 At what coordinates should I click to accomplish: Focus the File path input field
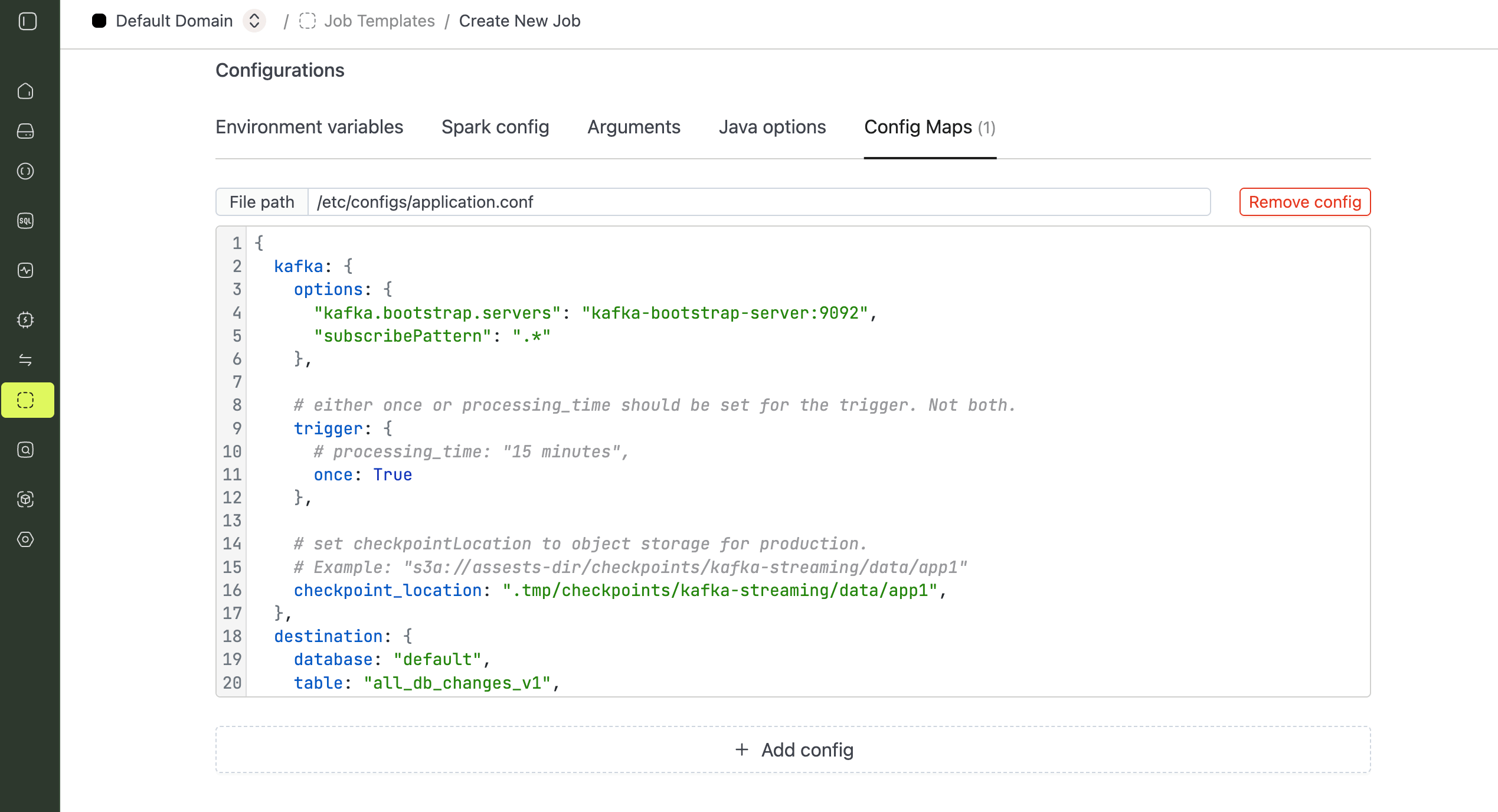point(759,202)
